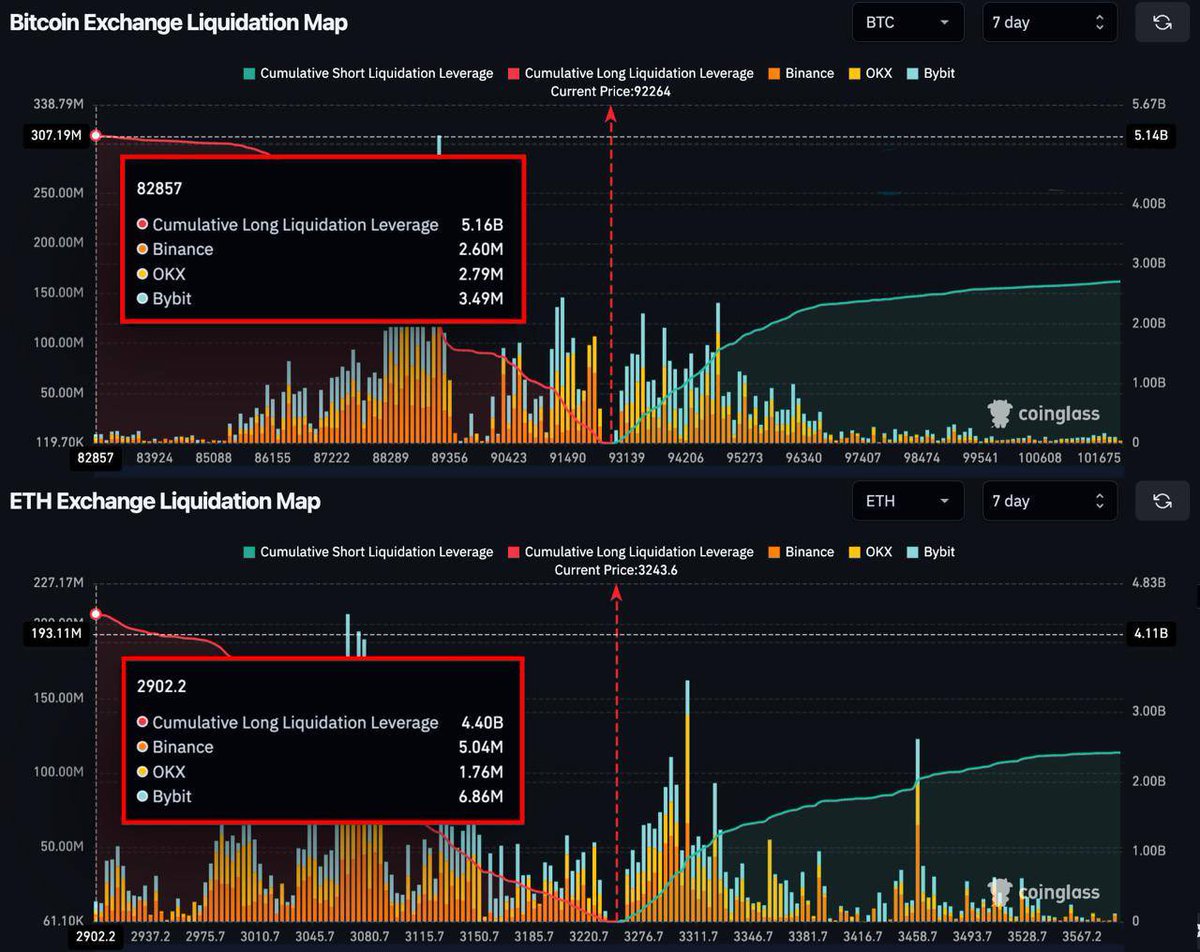Click the 338.79M y-axis label on Bitcoin chart
This screenshot has width=1200, height=952.
[x=57, y=104]
